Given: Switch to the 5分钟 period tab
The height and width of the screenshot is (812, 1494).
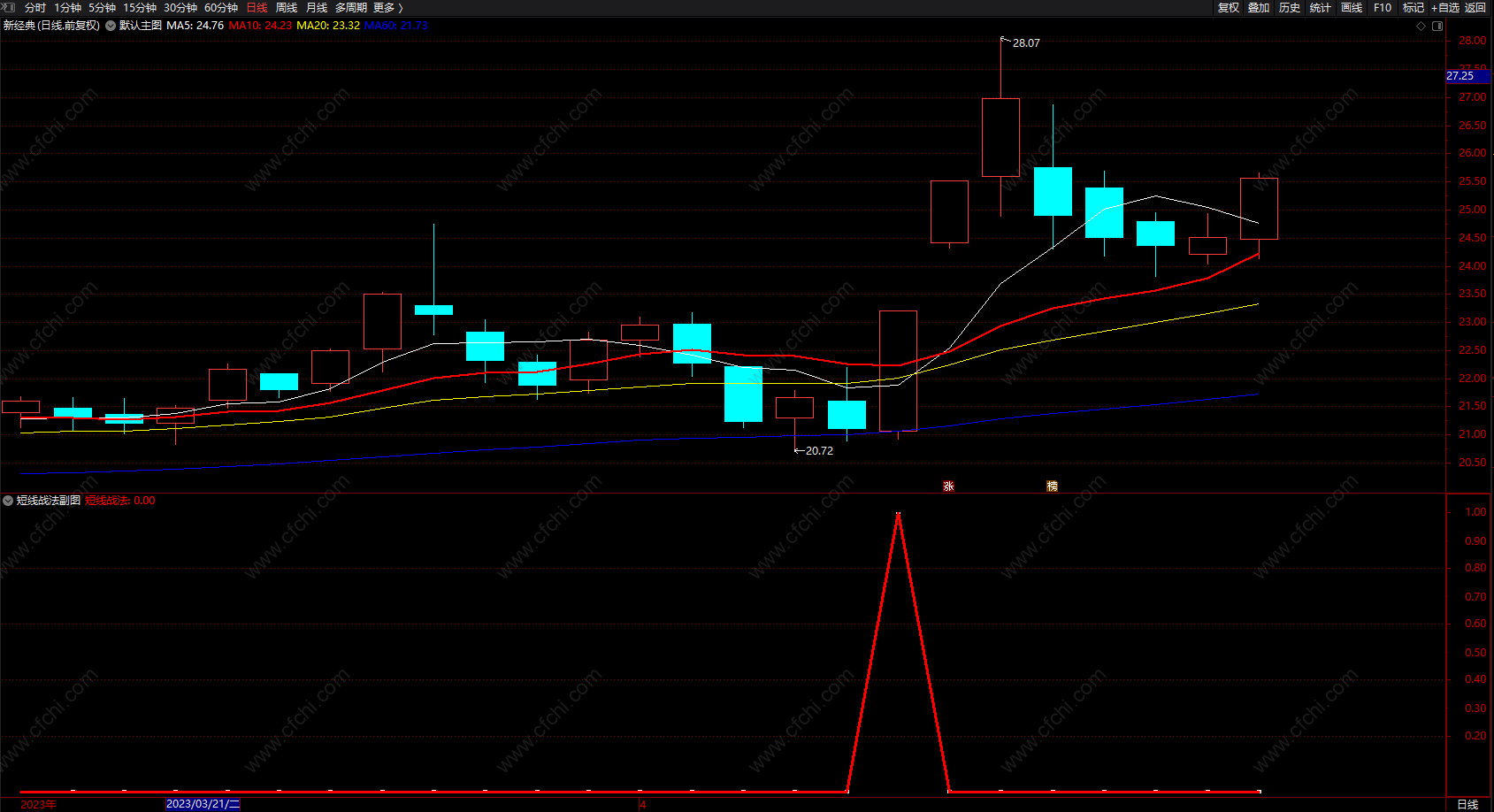Looking at the screenshot, I should pyautogui.click(x=102, y=8).
